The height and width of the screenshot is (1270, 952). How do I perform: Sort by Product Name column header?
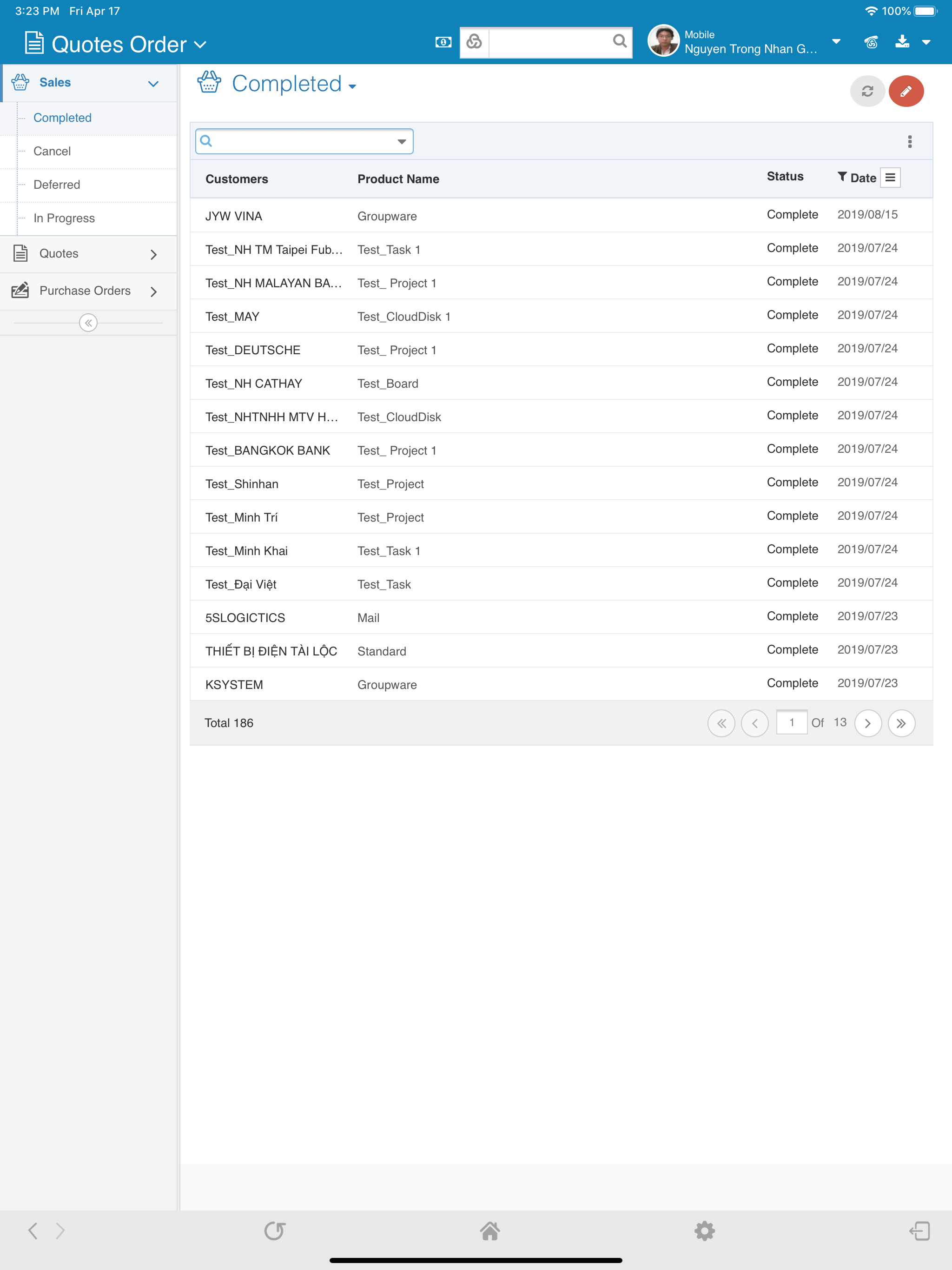(398, 179)
